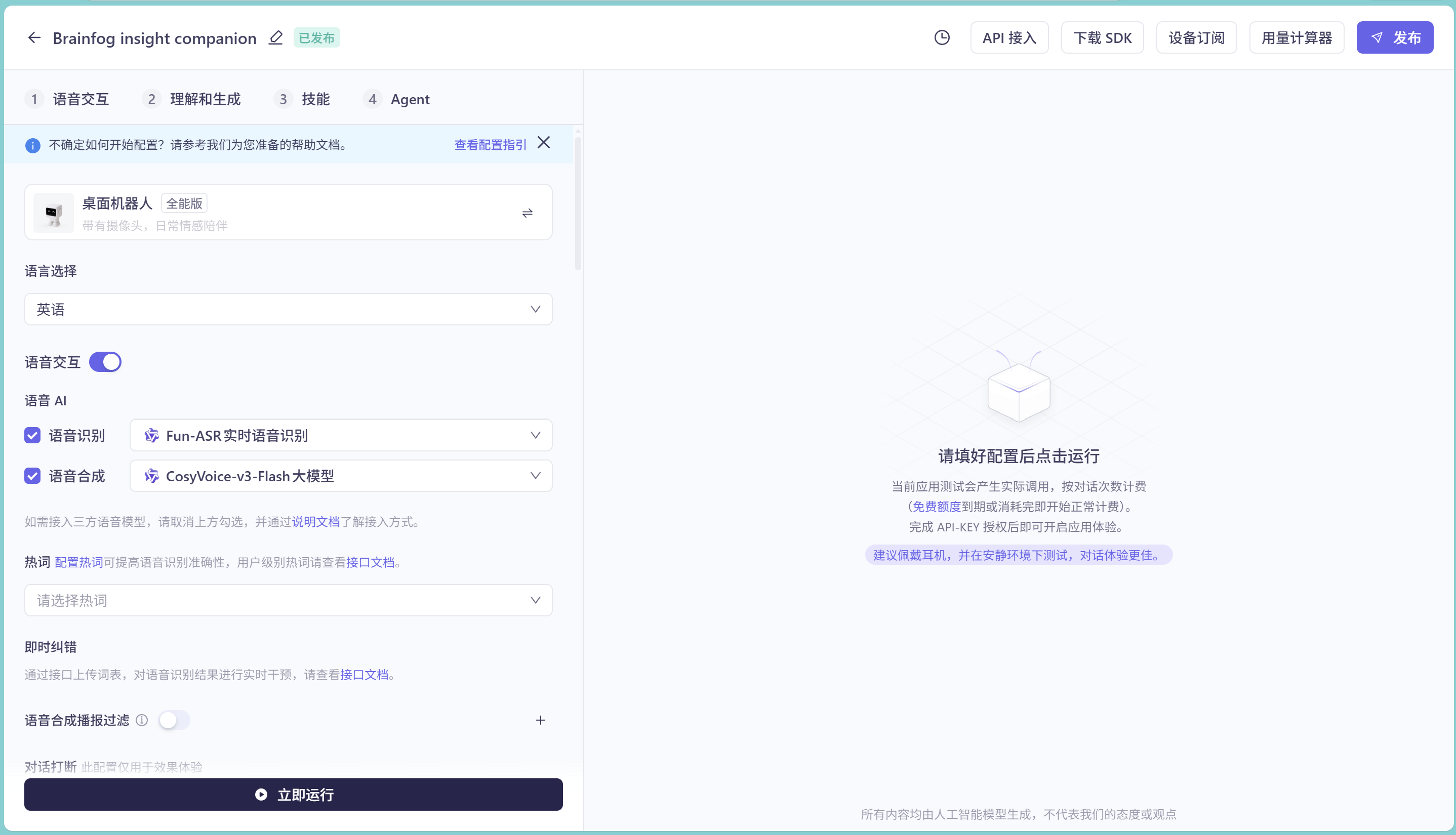The image size is (1456, 835).
Task: Expand the Fun-ASR 实时语音识别 model dropdown
Action: [x=341, y=435]
